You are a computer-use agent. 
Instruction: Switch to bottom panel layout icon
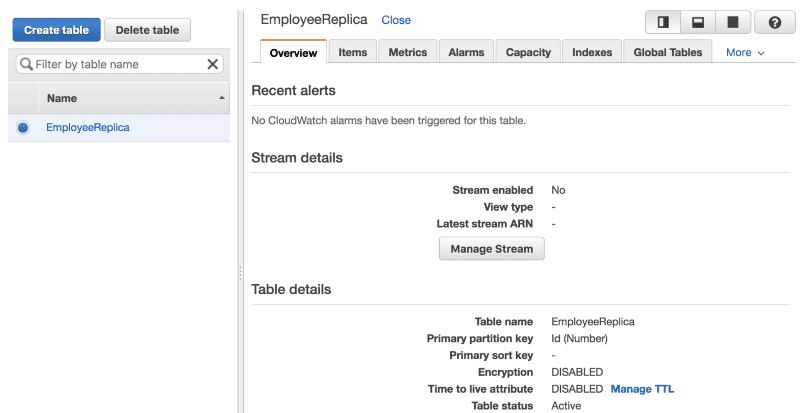coord(698,22)
